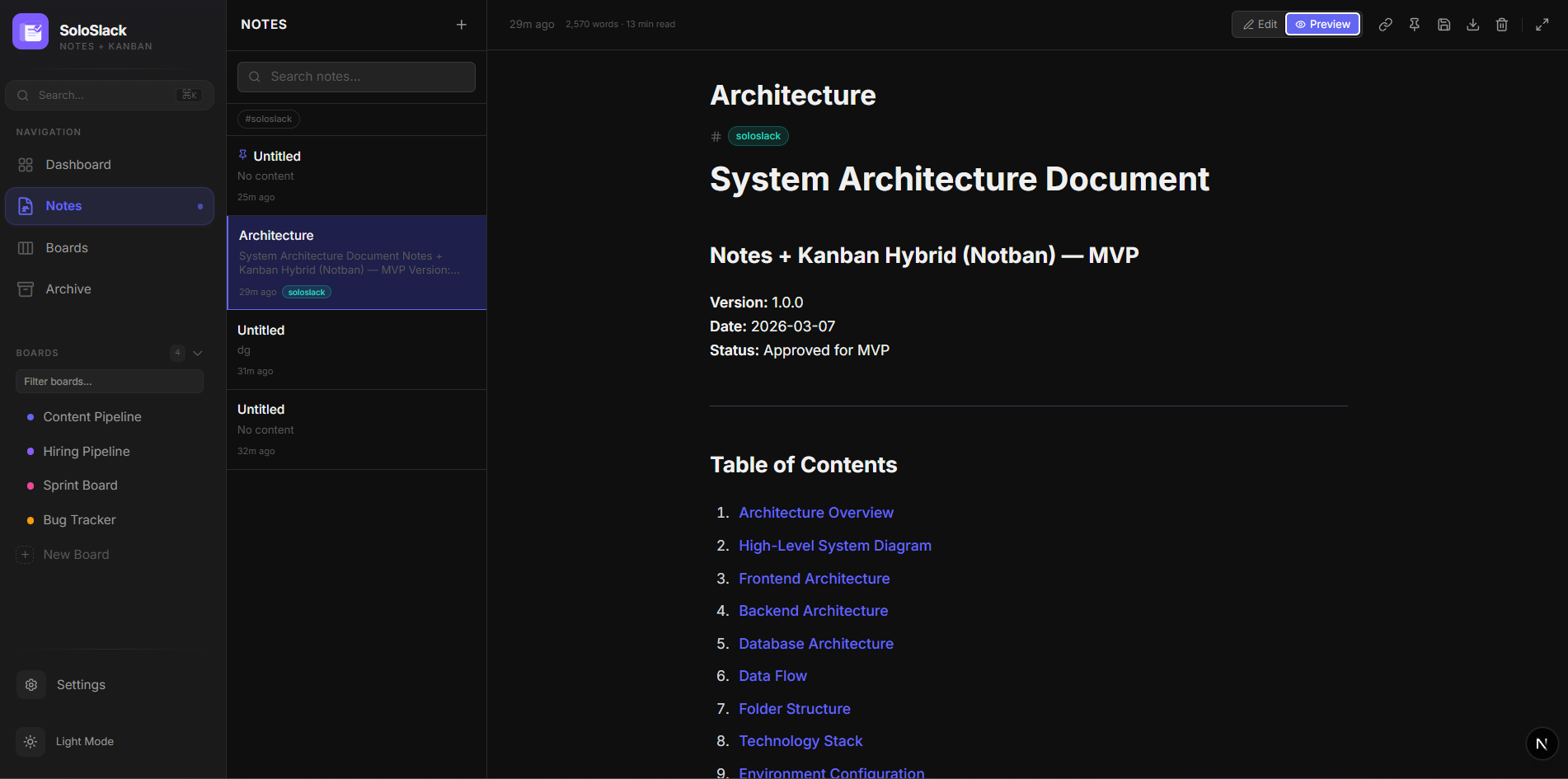Collapse the Boards section chevron
This screenshot has height=779, width=1568.
pyautogui.click(x=198, y=353)
